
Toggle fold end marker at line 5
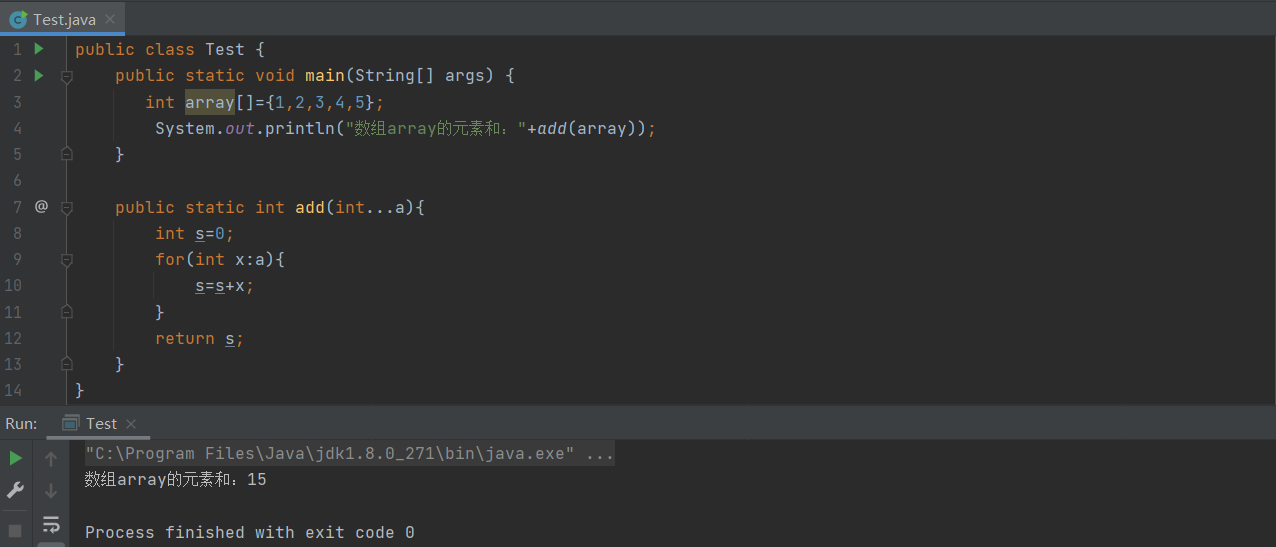click(x=66, y=154)
